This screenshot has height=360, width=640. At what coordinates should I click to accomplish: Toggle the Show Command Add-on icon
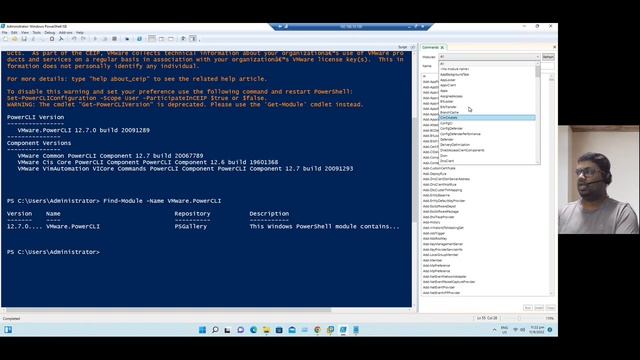pyautogui.click(x=193, y=39)
